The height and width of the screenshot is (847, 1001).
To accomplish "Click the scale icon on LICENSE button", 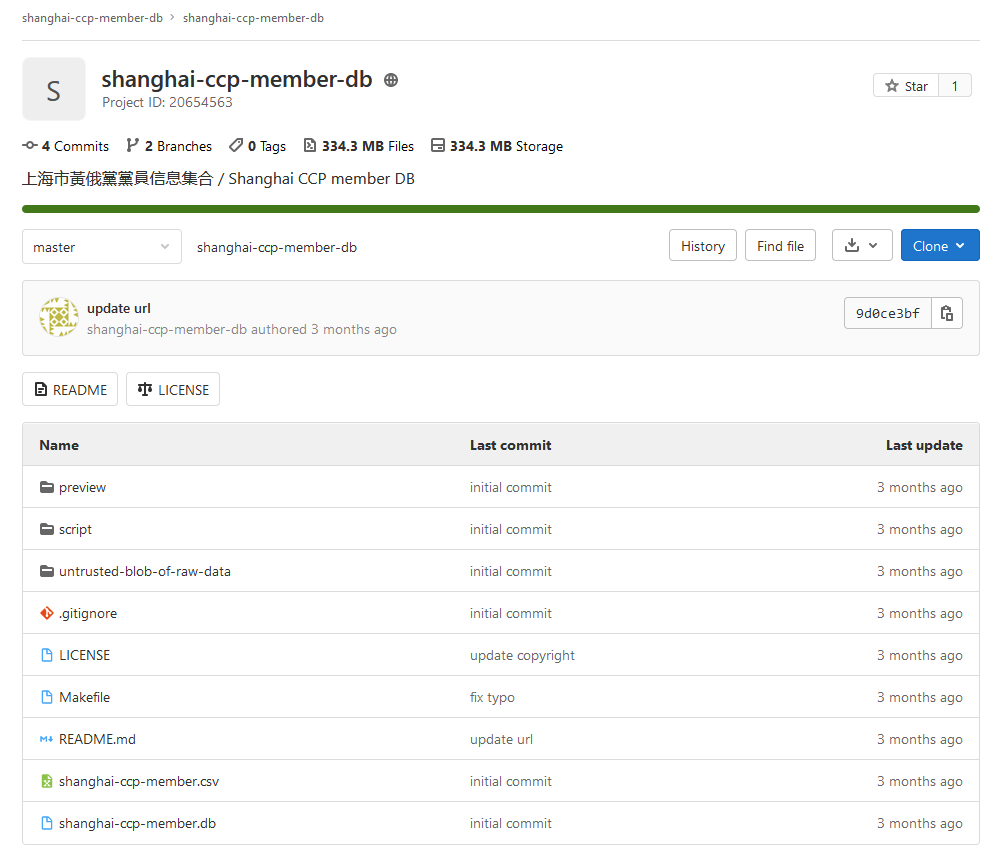I will (145, 389).
